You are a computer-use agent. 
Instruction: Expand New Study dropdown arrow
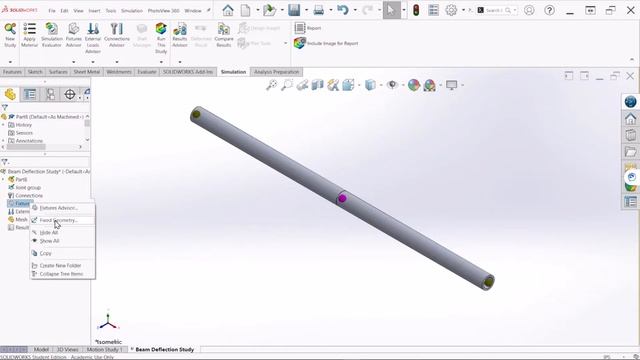point(10,62)
